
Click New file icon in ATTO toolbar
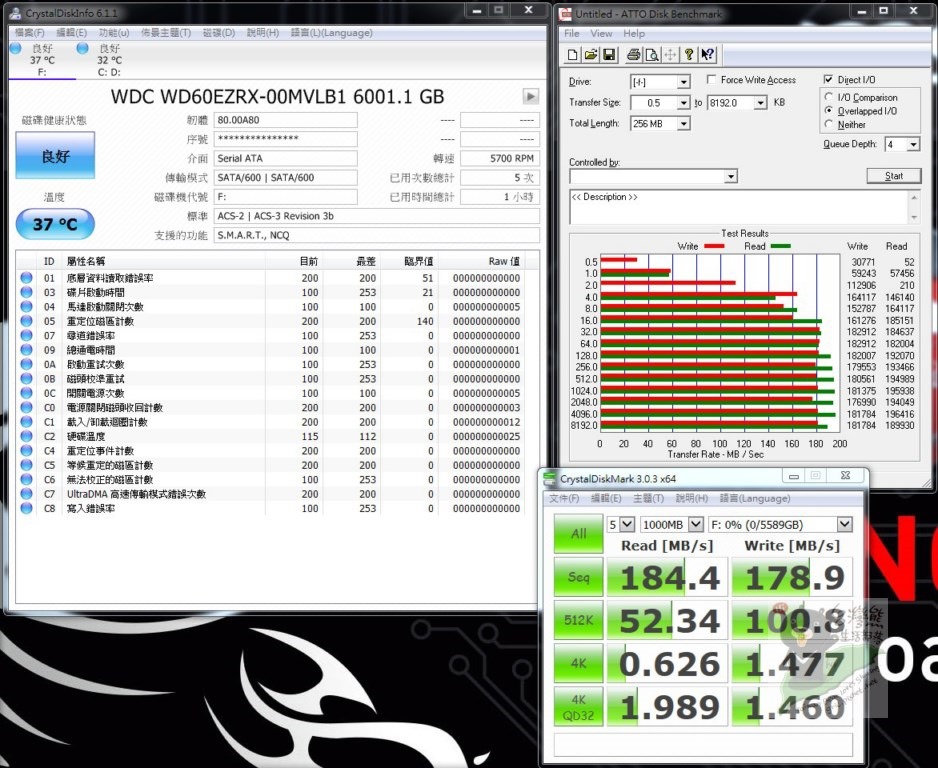[x=572, y=55]
